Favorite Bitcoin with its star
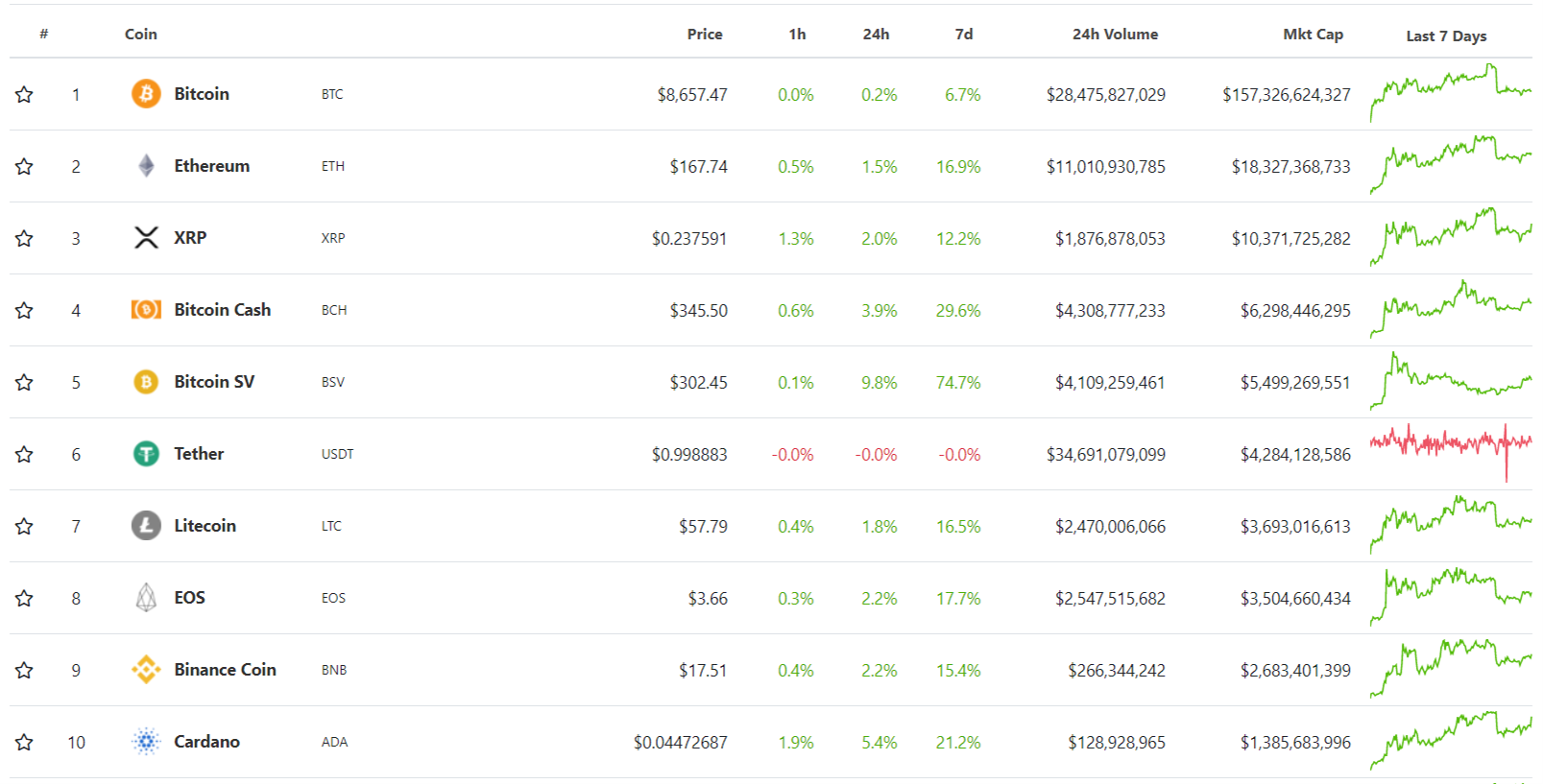 pos(24,94)
